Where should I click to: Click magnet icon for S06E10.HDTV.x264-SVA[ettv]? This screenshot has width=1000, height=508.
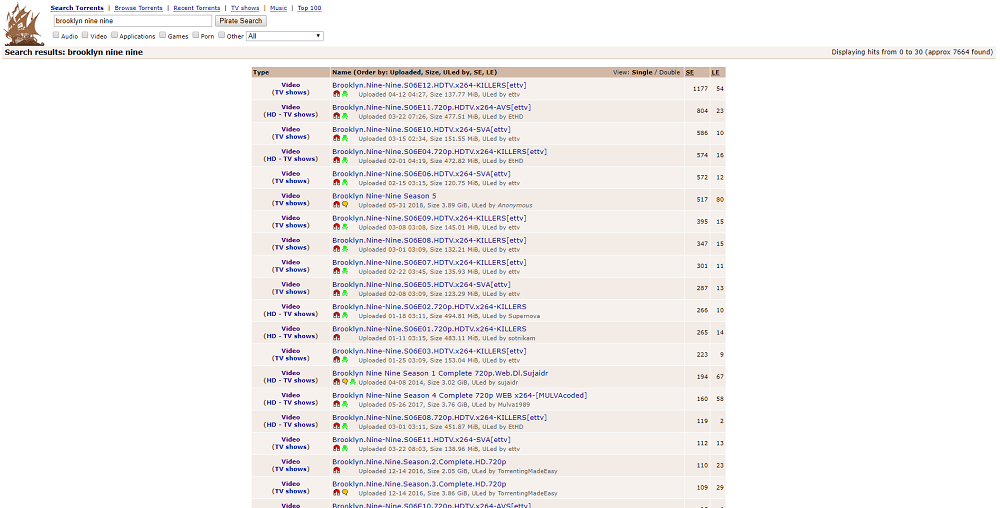[336, 138]
